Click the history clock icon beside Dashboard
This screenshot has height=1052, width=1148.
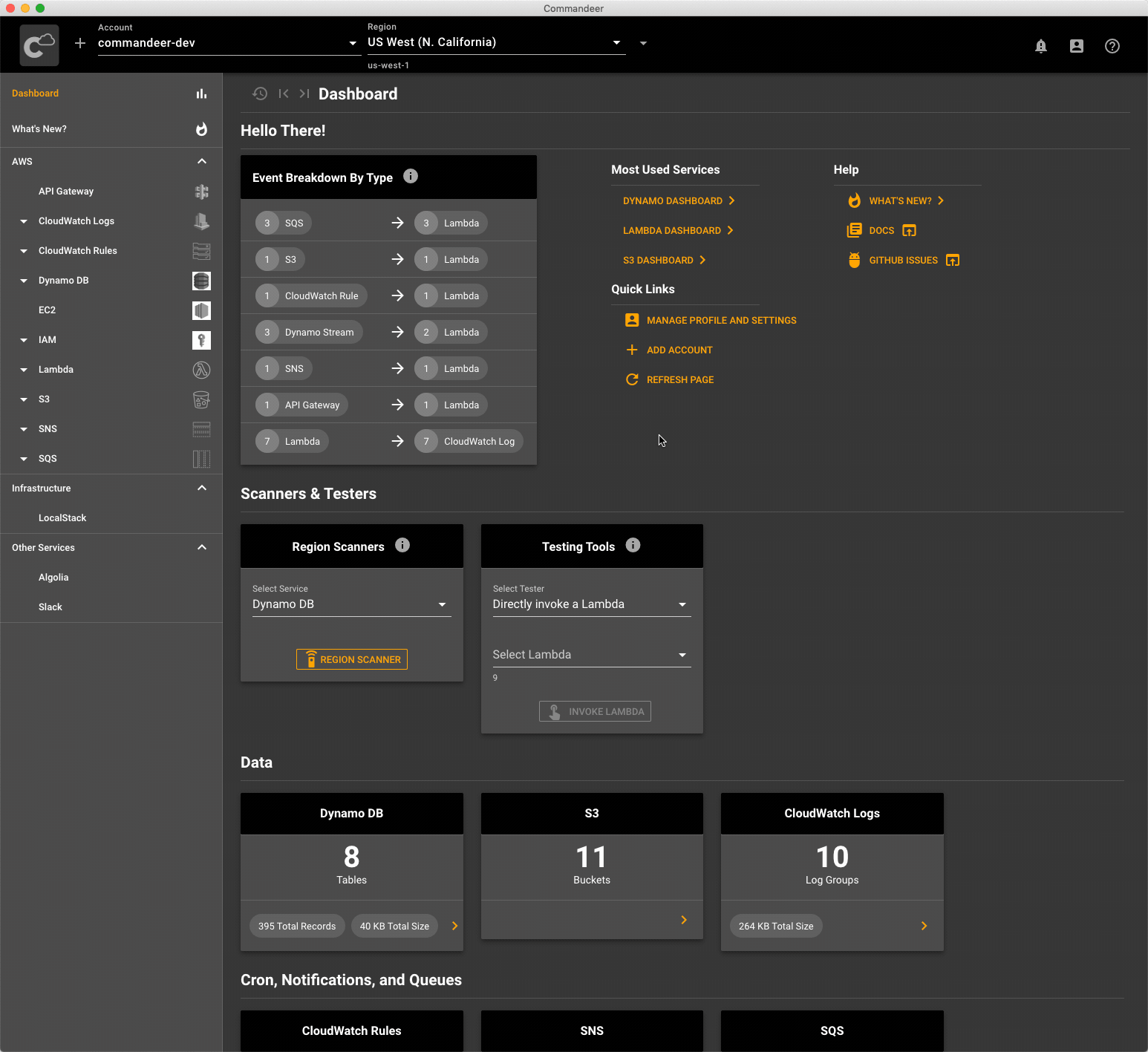(260, 94)
